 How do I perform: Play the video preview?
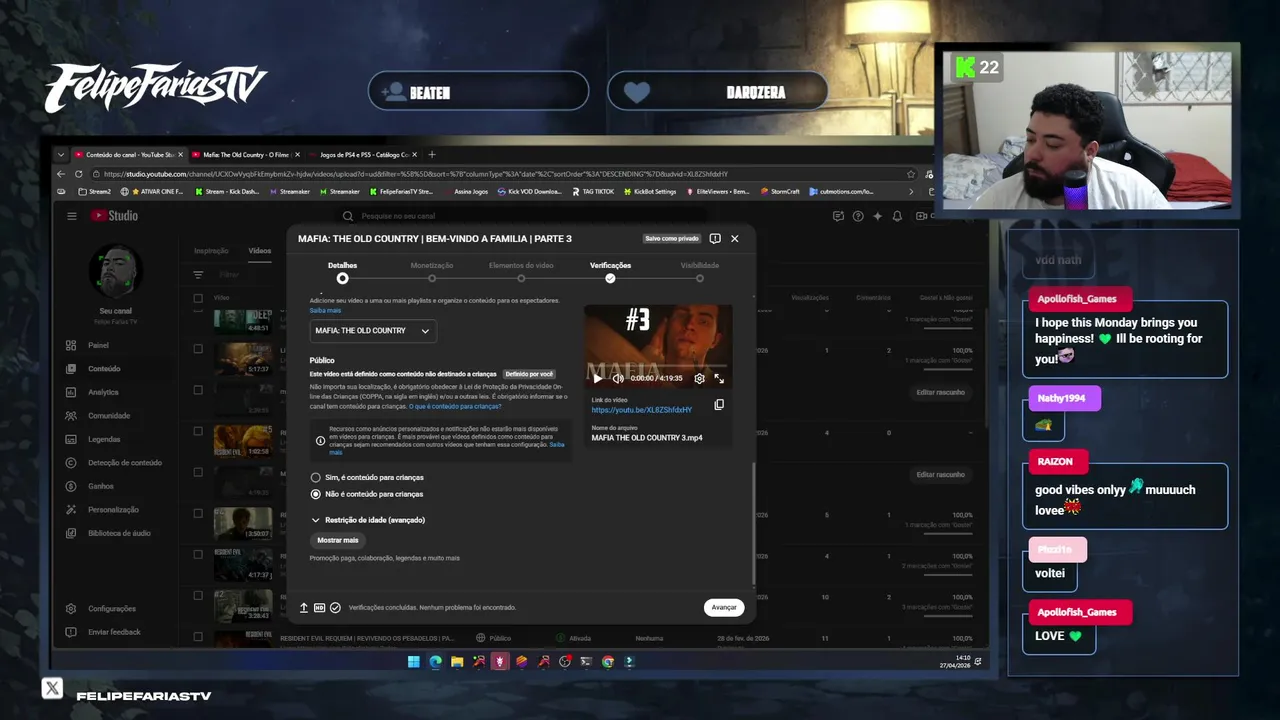click(x=598, y=378)
